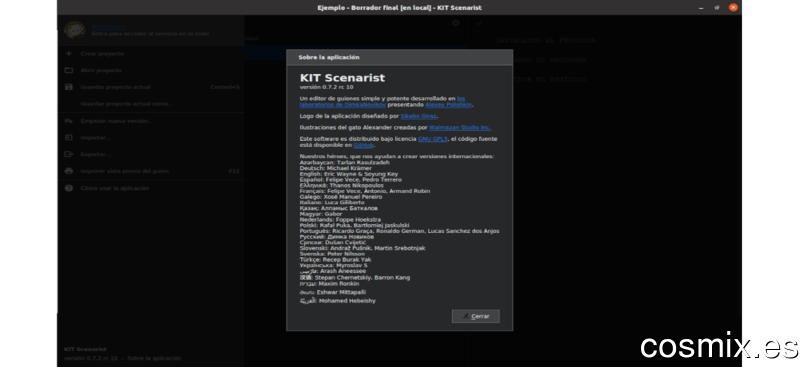Open the settings gear icon
800x367 pixels.
pyautogui.click(x=456, y=23)
